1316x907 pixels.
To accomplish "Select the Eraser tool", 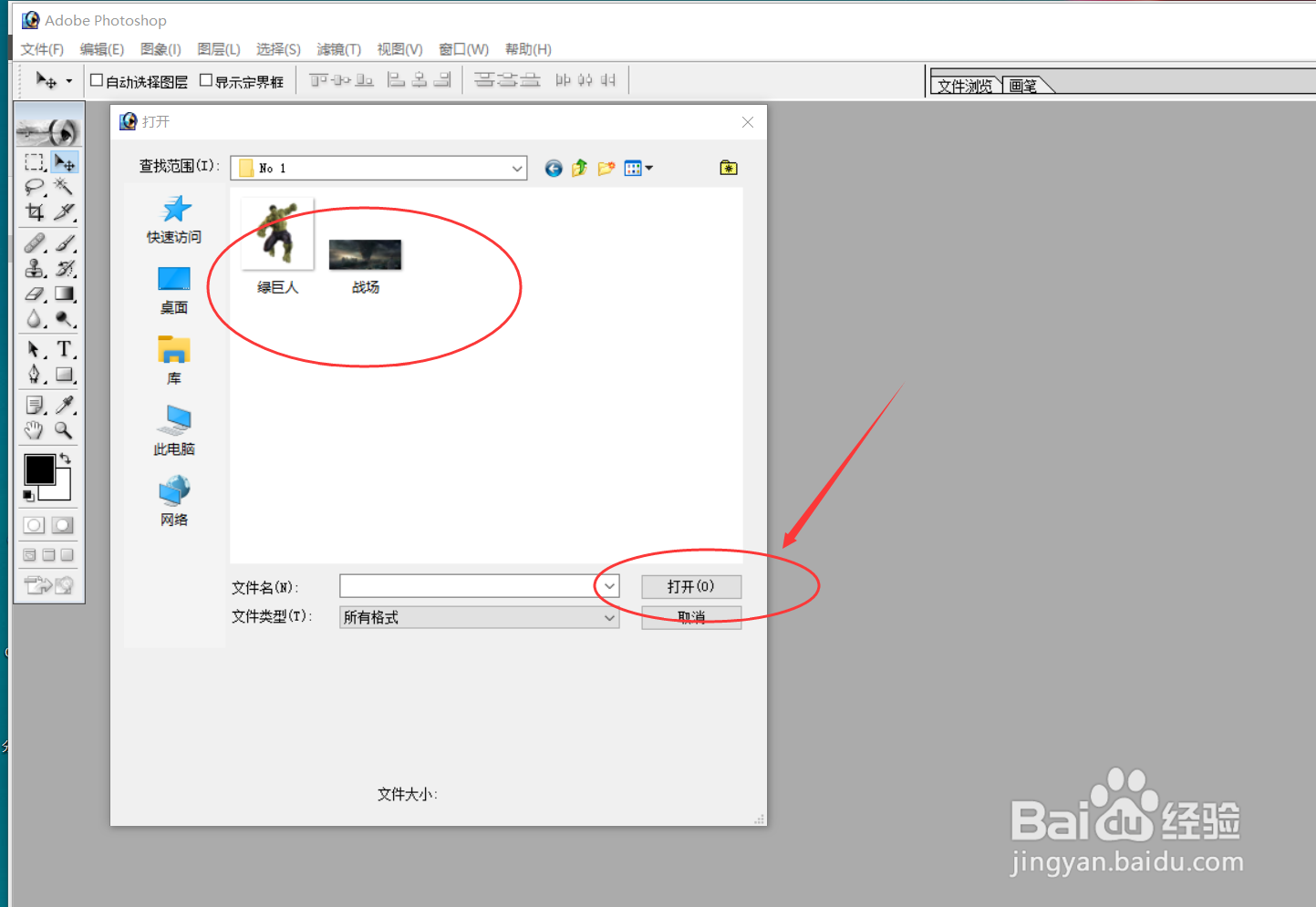I will [35, 294].
